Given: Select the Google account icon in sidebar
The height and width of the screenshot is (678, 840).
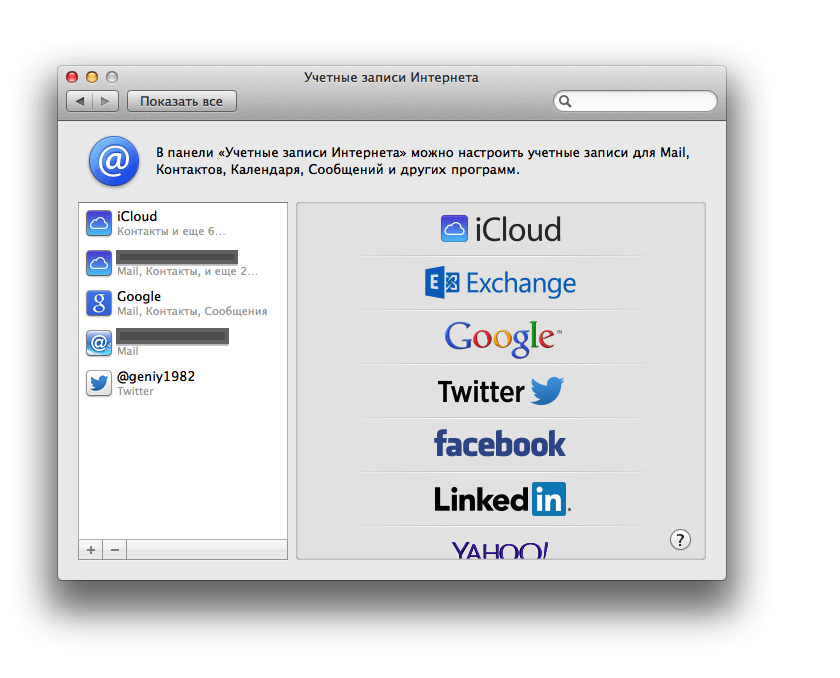Looking at the screenshot, I should 99,303.
